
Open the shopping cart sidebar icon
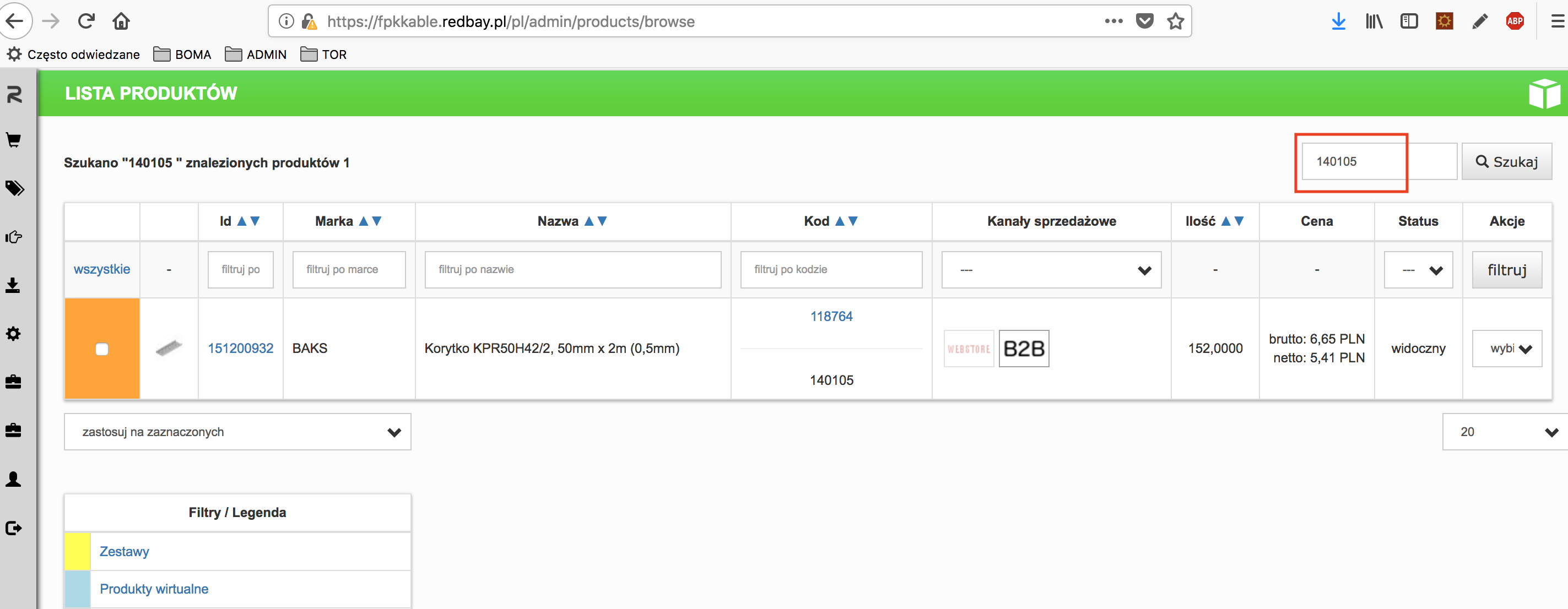(13, 140)
